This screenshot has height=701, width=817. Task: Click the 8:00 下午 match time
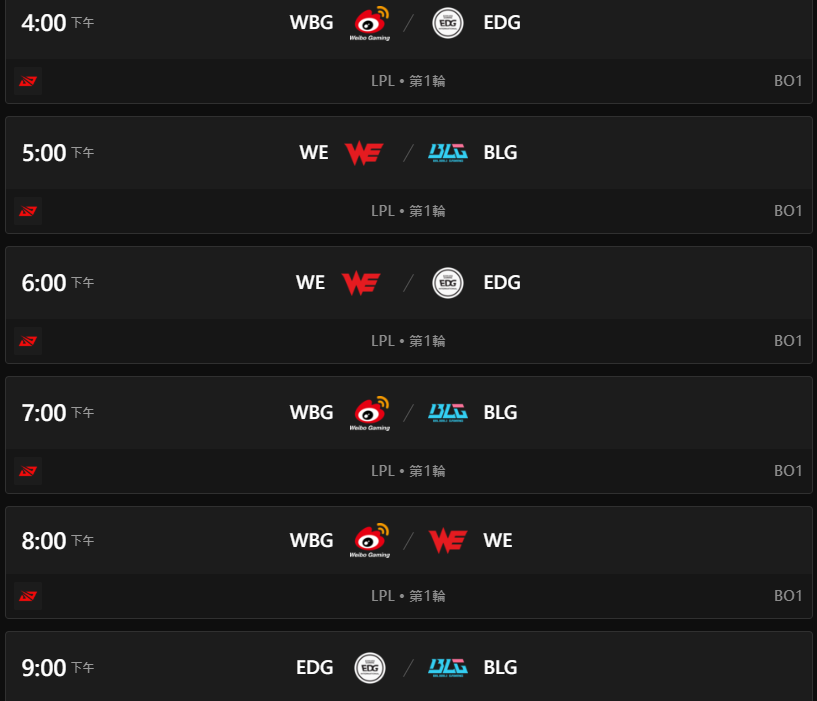[58, 541]
